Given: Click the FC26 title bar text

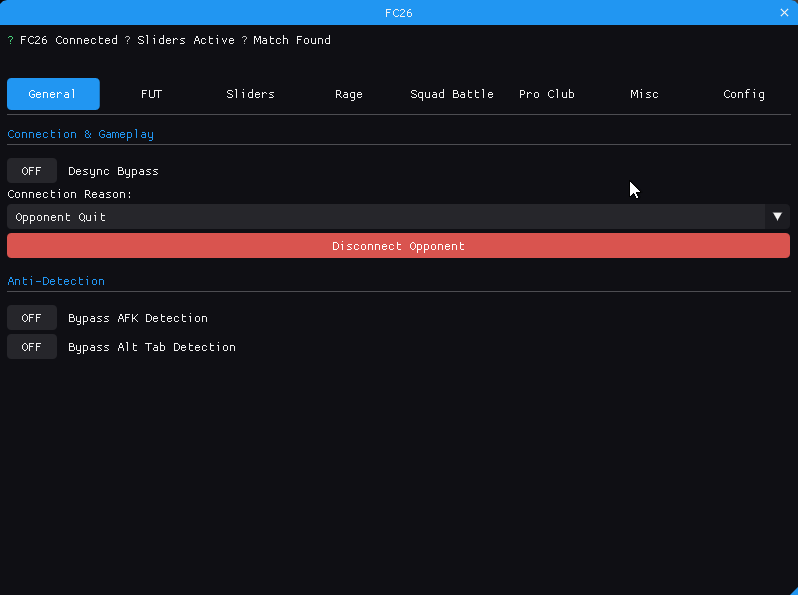Looking at the screenshot, I should (x=398, y=13).
